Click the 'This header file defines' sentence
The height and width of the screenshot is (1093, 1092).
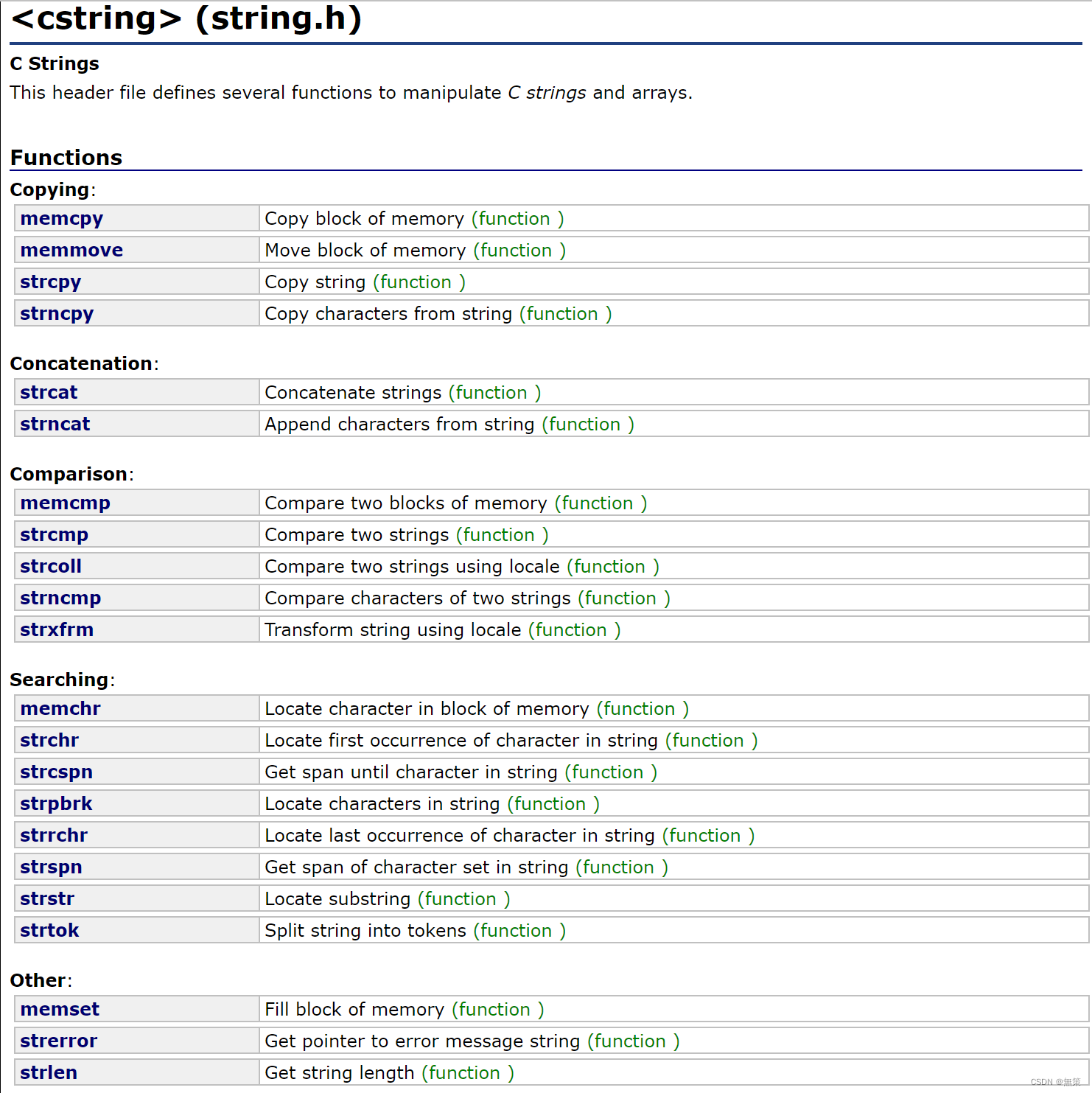pyautogui.click(x=351, y=93)
